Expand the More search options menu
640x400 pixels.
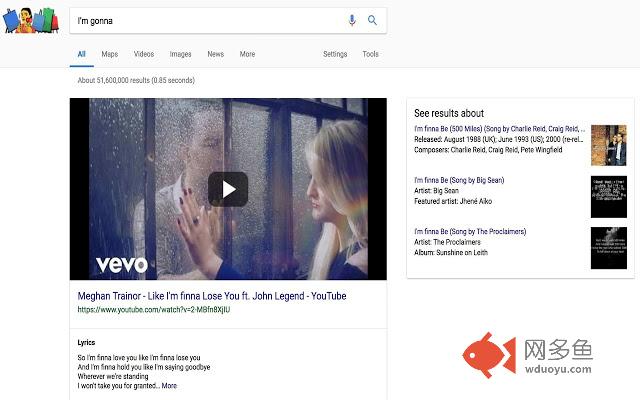(x=247, y=54)
